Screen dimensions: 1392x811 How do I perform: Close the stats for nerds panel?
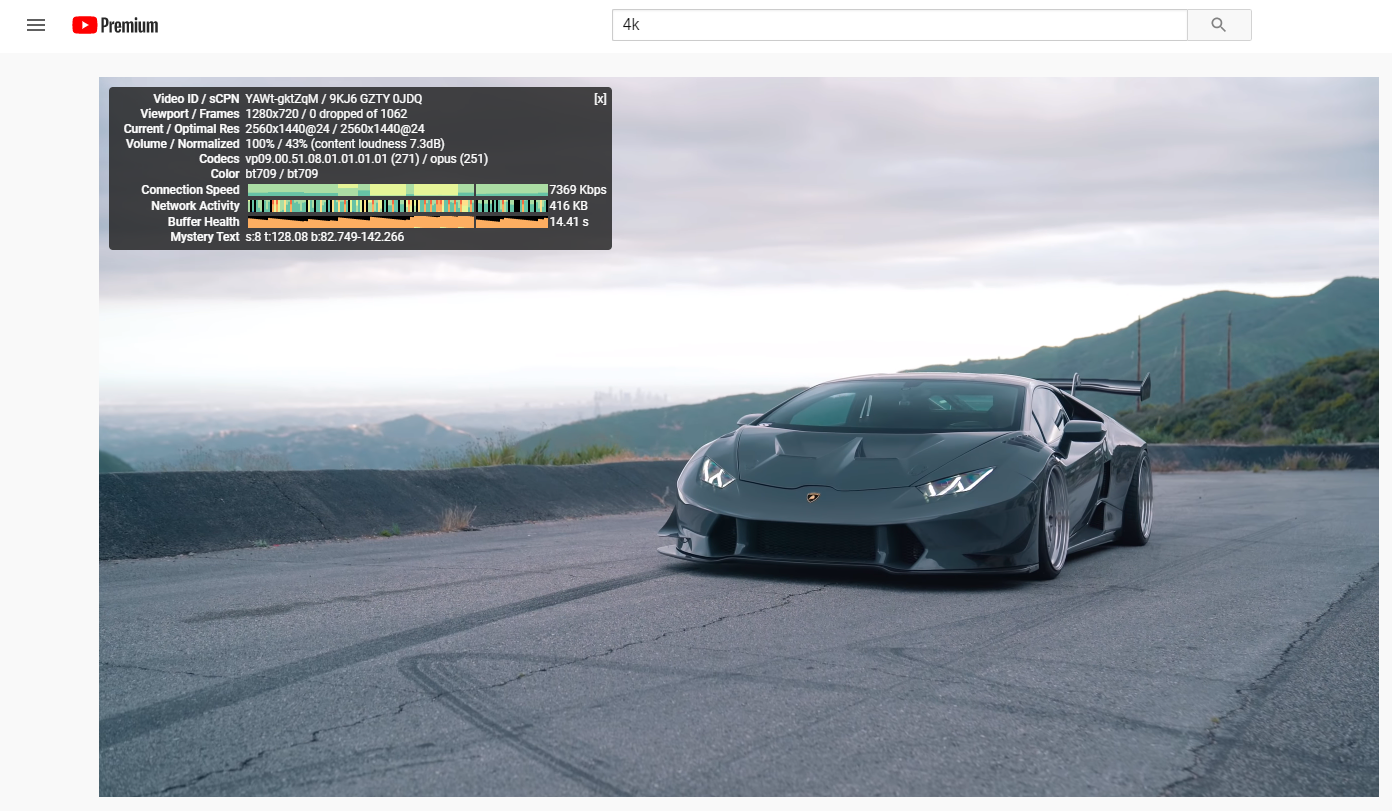click(x=600, y=99)
